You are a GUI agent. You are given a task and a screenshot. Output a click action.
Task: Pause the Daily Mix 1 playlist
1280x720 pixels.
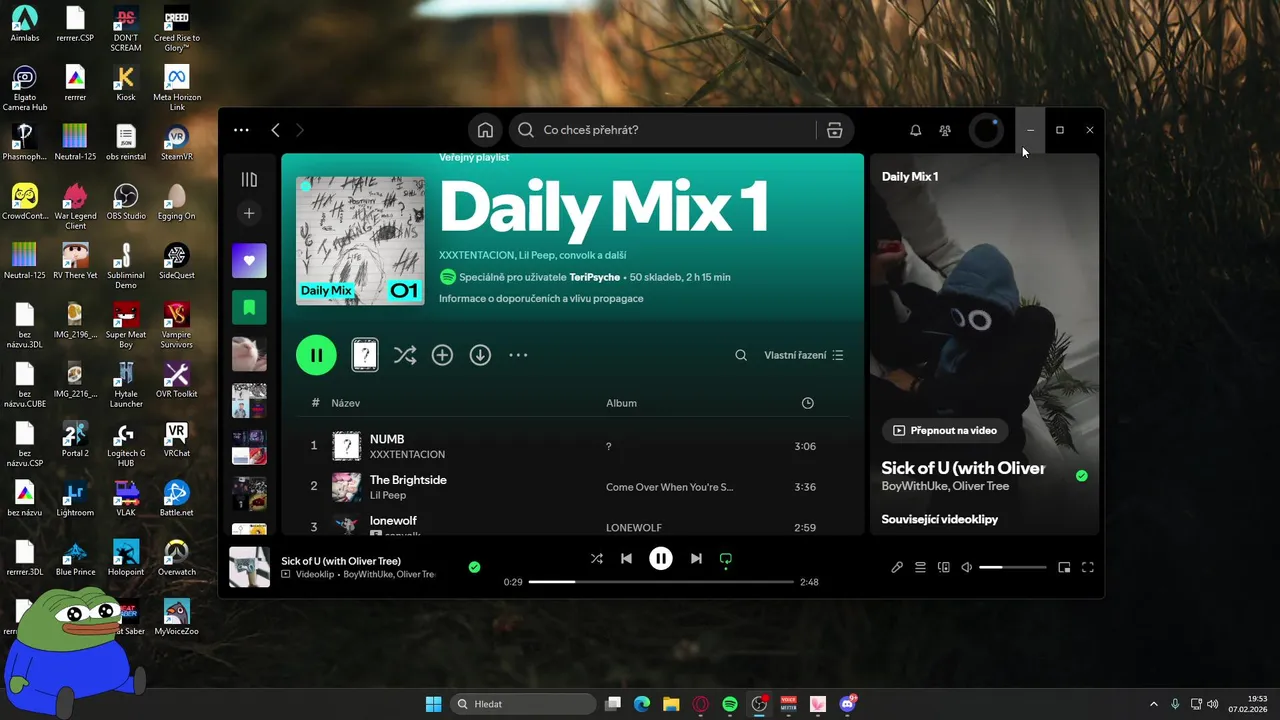316,355
